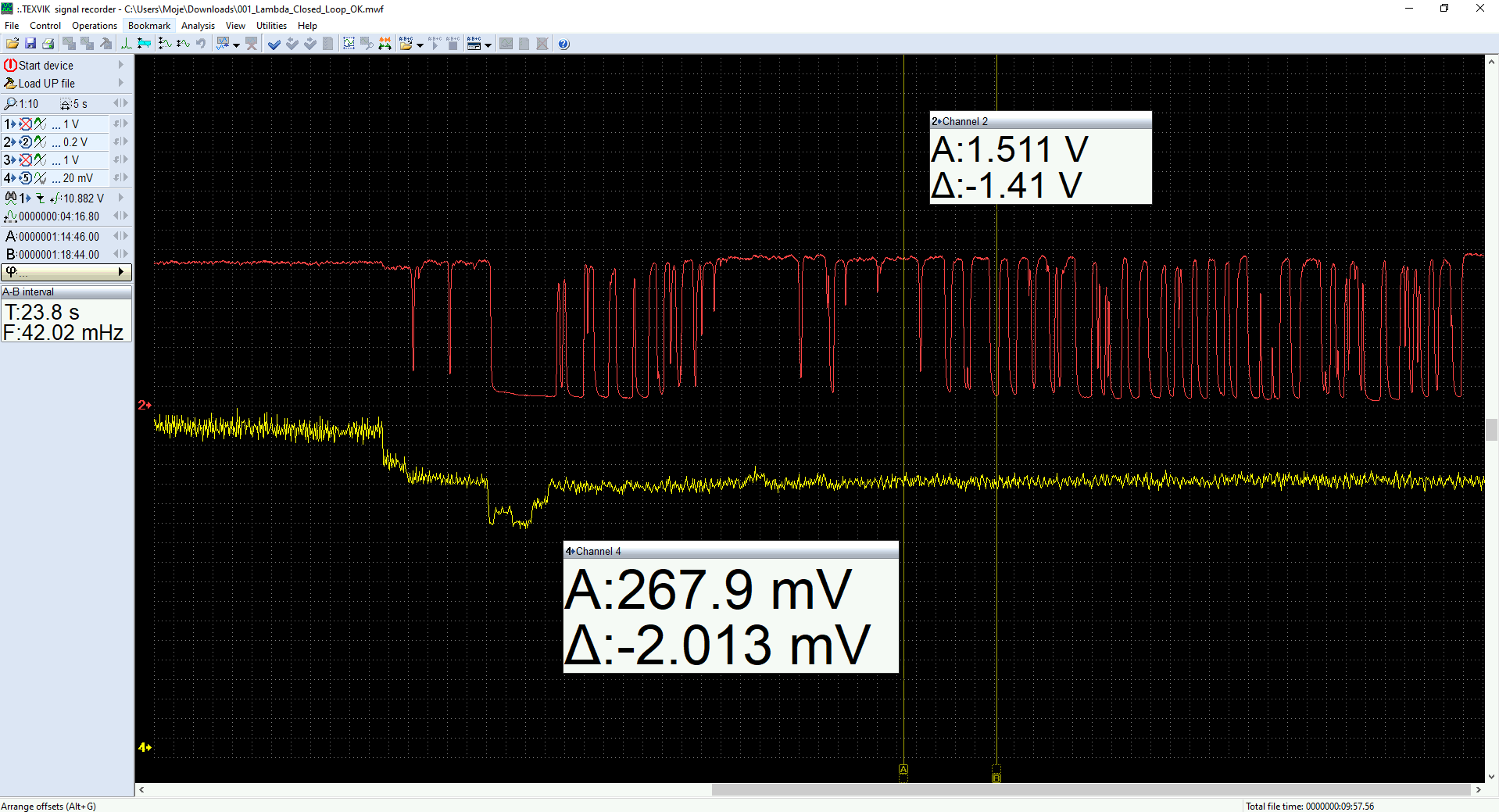Click cursor A time 0000001:14:46.00
This screenshot has height=812, width=1499.
(x=59, y=237)
